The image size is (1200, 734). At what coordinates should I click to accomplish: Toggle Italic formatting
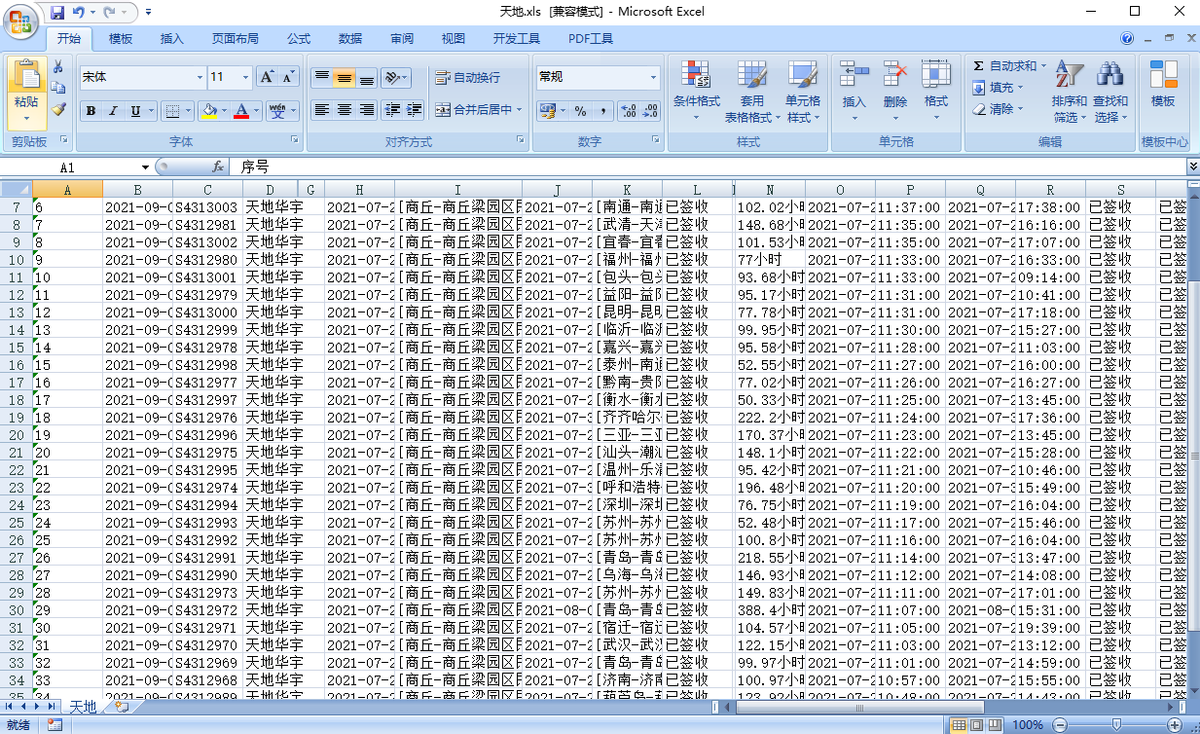[x=113, y=111]
